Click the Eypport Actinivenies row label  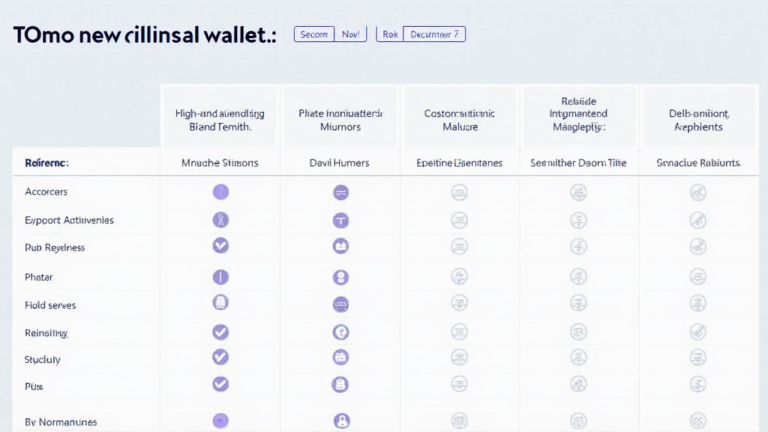pyautogui.click(x=69, y=220)
